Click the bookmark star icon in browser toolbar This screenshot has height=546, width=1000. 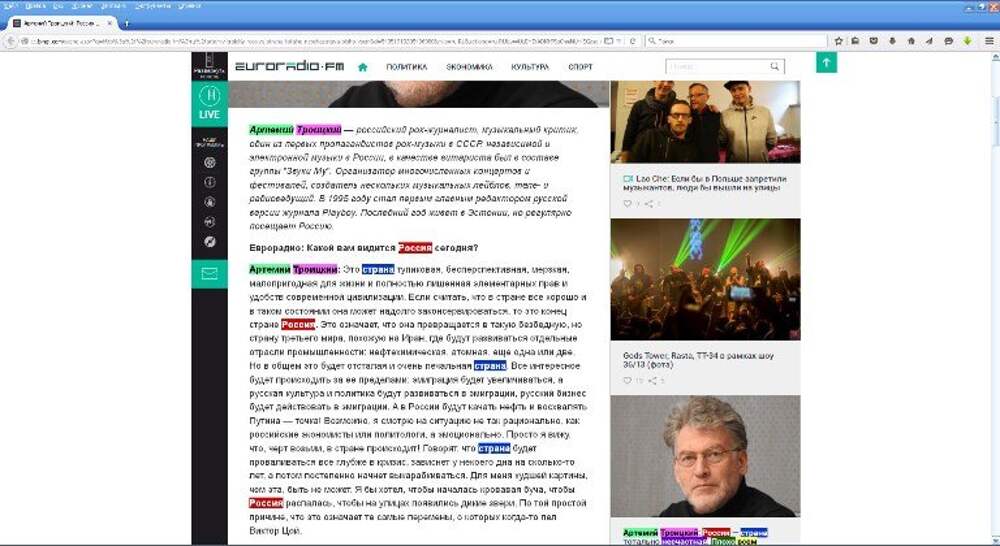(839, 41)
